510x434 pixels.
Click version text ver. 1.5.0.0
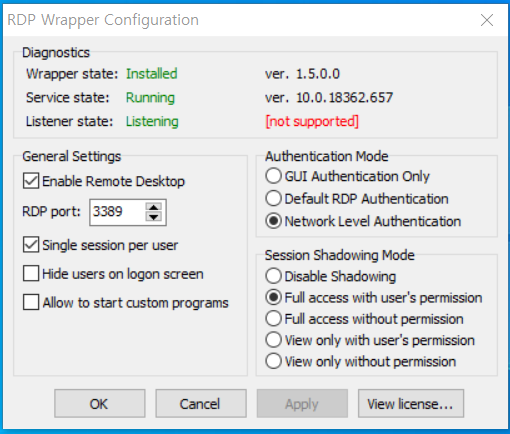point(302,74)
